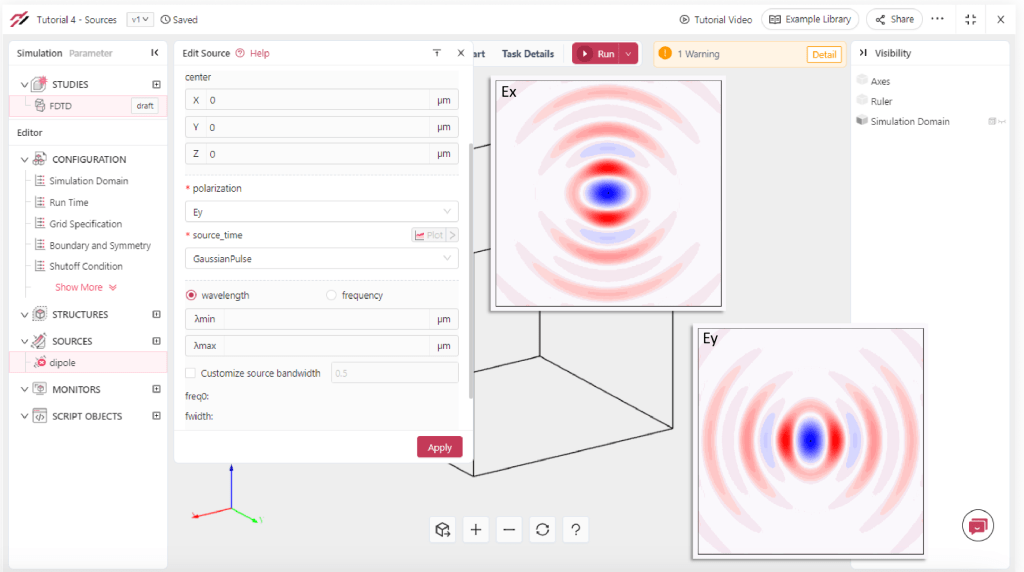The height and width of the screenshot is (572, 1024).
Task: Expand Show More configuration options
Action: pyautogui.click(x=86, y=287)
